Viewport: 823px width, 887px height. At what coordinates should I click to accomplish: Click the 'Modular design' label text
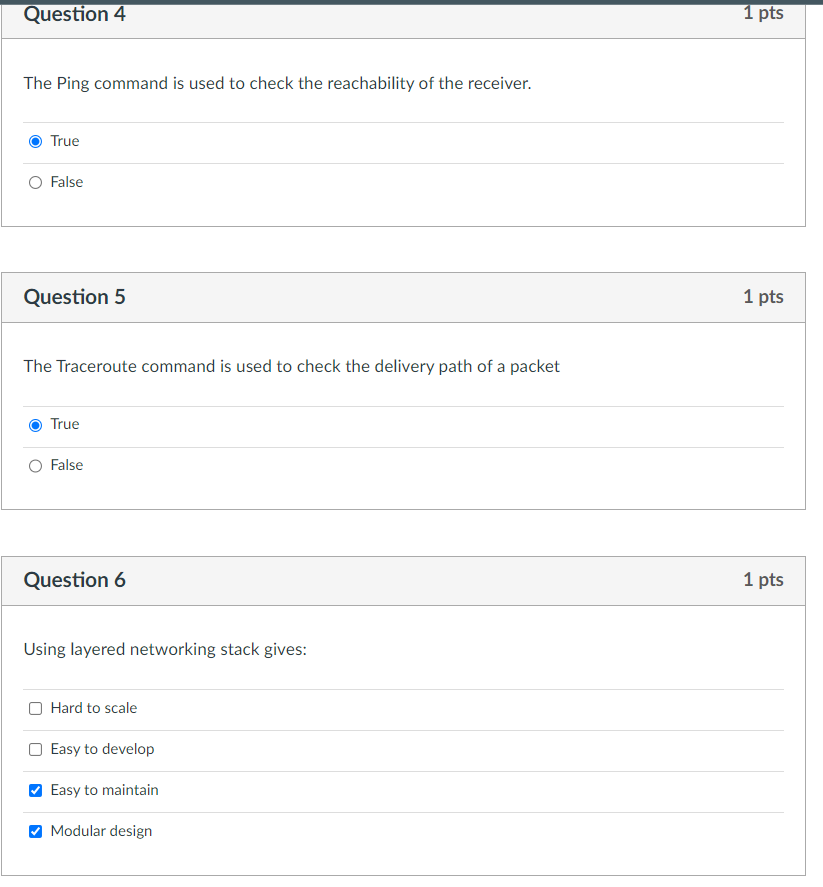click(x=101, y=831)
